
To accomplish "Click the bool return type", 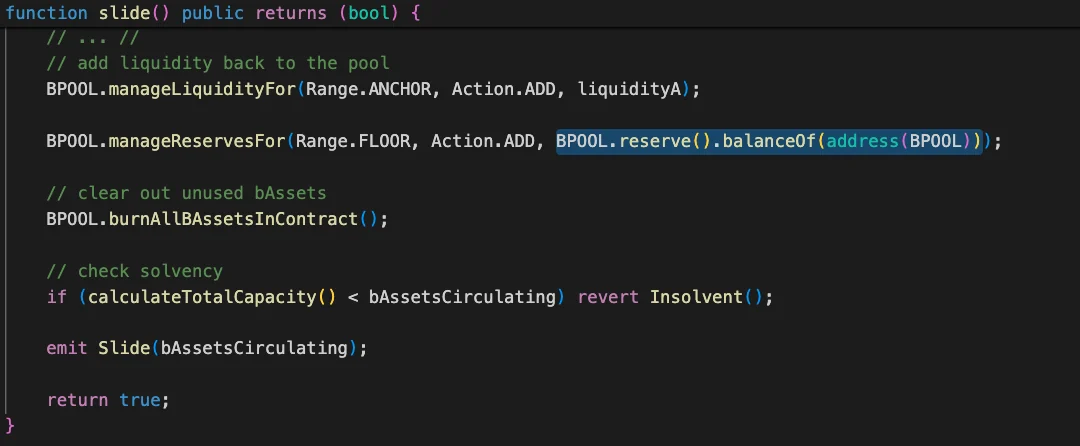I will click(368, 13).
